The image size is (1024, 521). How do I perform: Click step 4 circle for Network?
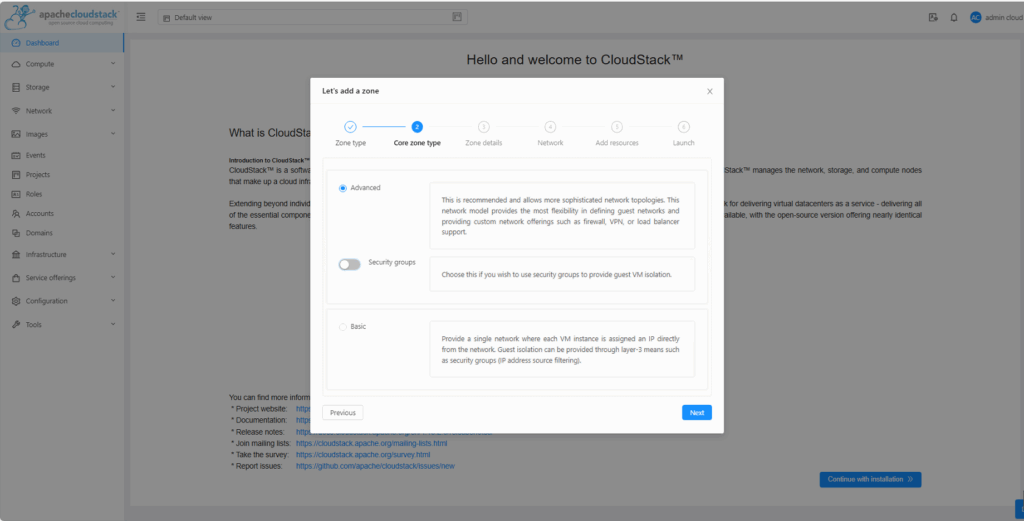pyautogui.click(x=550, y=127)
